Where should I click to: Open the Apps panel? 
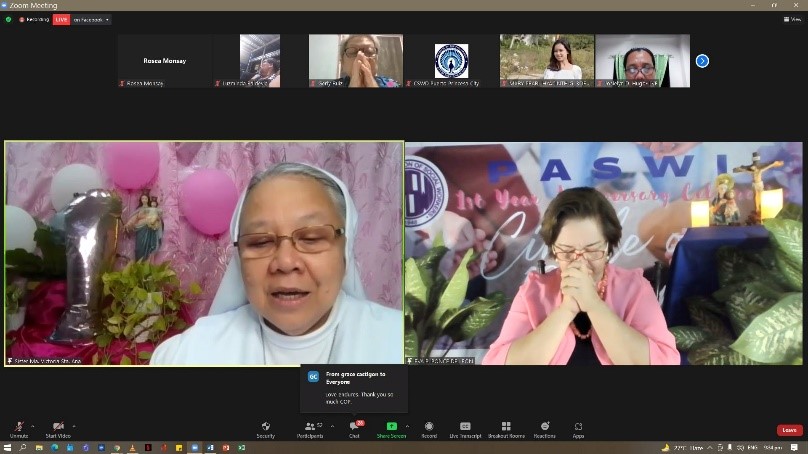(578, 427)
